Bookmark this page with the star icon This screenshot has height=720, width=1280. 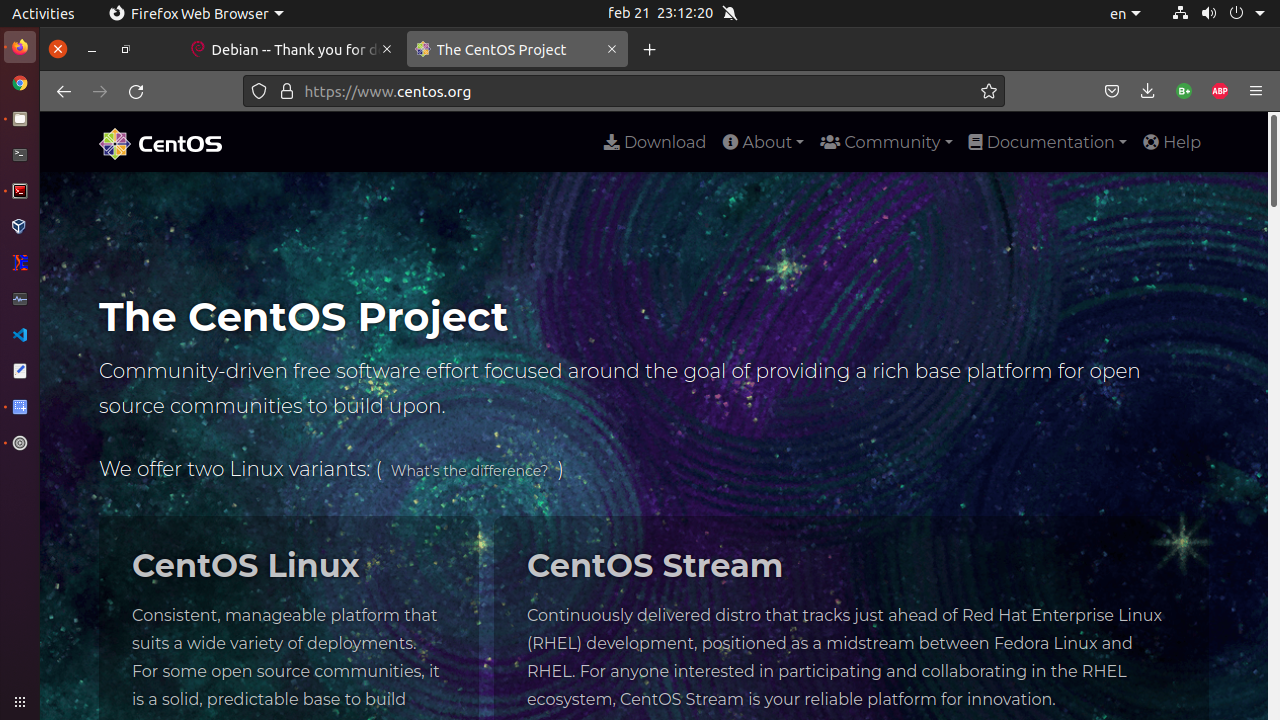point(989,91)
